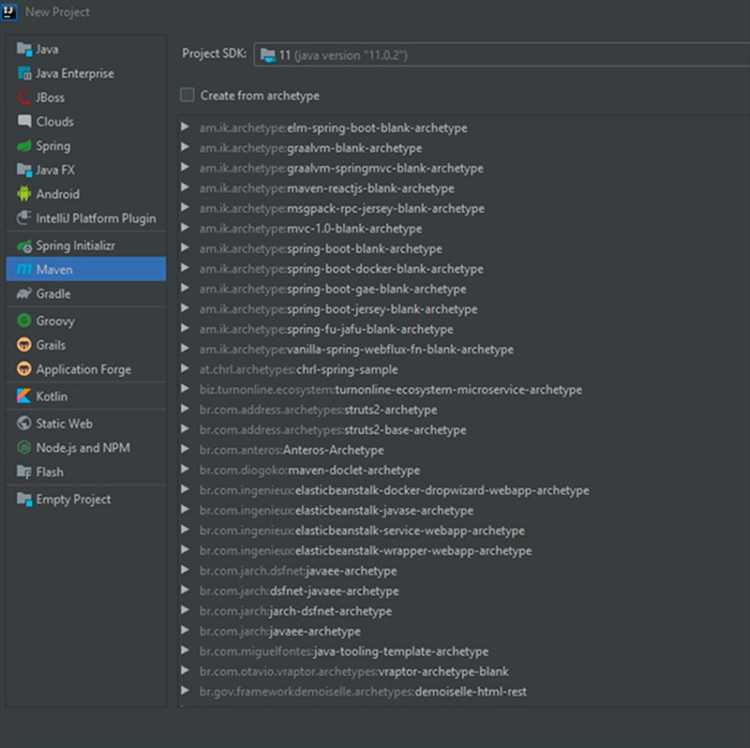Select dsfnet-javaee-archetype entry

pos(299,591)
